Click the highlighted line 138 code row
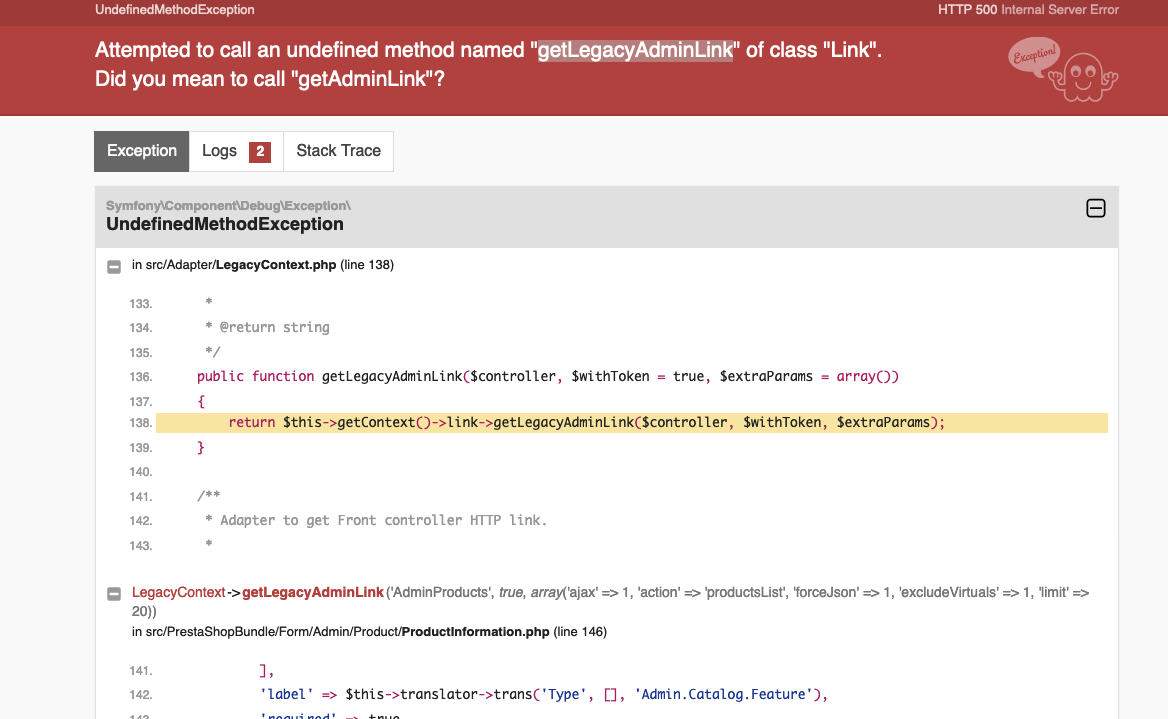The image size is (1168, 719). coord(632,422)
